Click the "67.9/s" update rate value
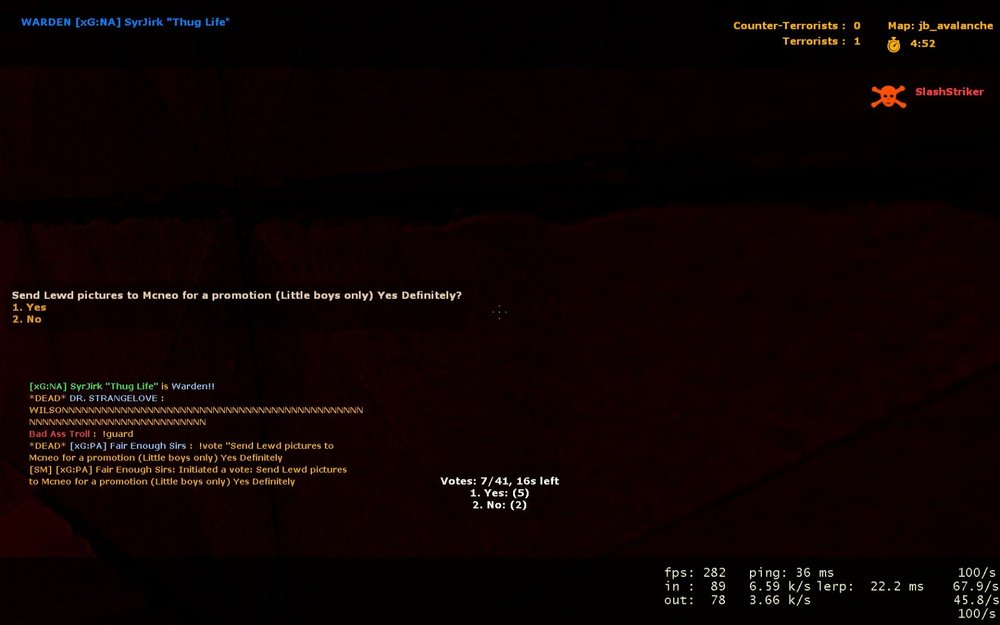1000x625 pixels. pos(974,587)
